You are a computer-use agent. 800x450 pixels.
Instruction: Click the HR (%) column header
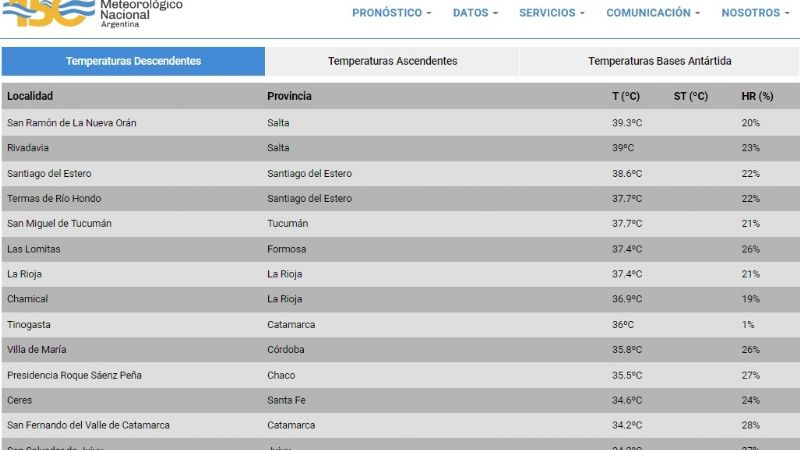(757, 96)
